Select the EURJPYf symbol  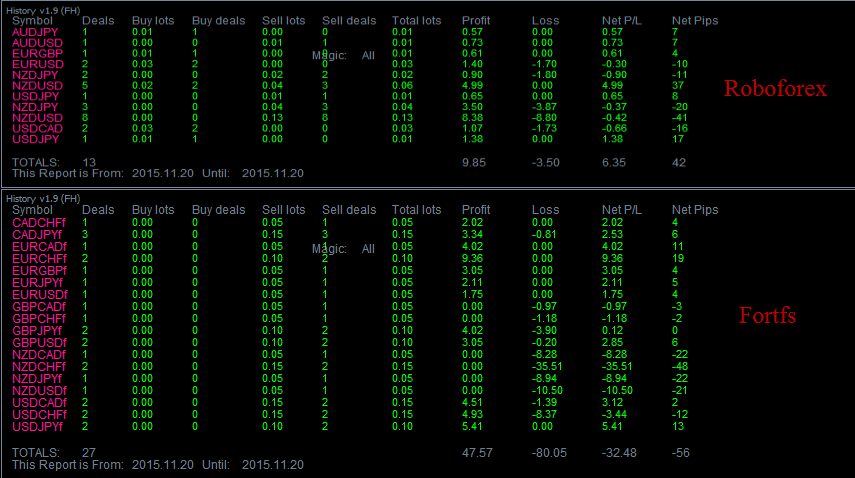pyautogui.click(x=38, y=282)
